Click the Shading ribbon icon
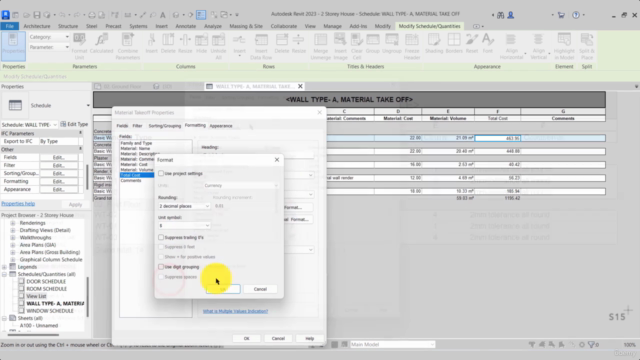The image size is (640, 360). click(x=434, y=44)
